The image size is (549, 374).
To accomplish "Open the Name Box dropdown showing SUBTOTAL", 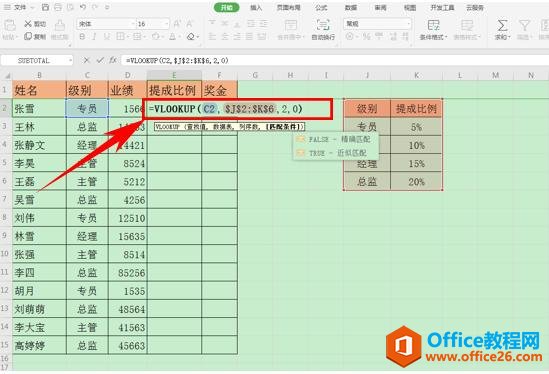I will 70,61.
